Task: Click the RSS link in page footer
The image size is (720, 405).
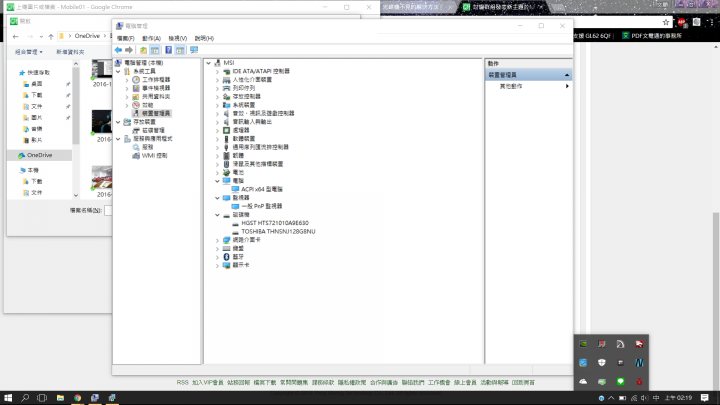Action: point(182,382)
